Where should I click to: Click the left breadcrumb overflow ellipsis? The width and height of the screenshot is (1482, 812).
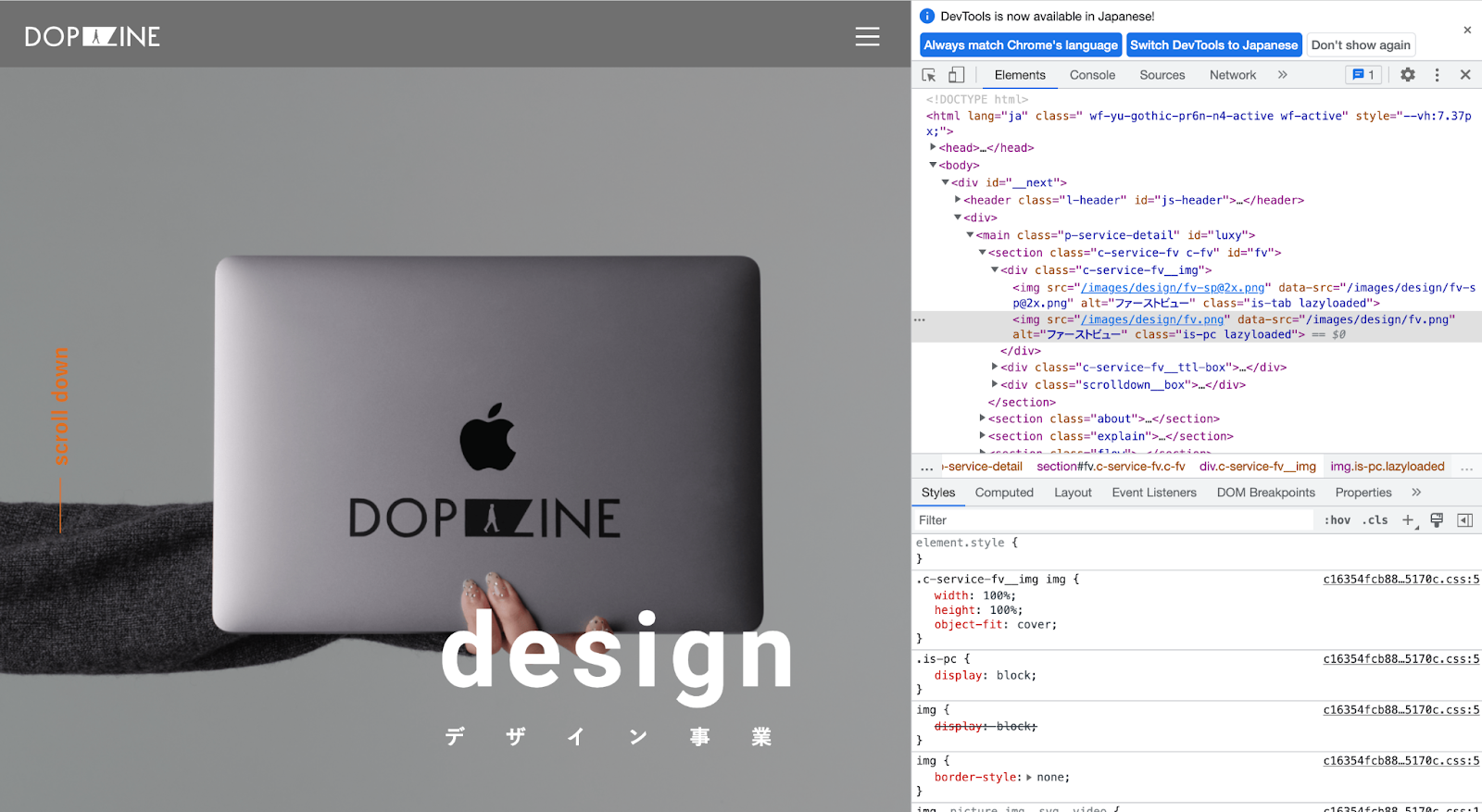927,468
